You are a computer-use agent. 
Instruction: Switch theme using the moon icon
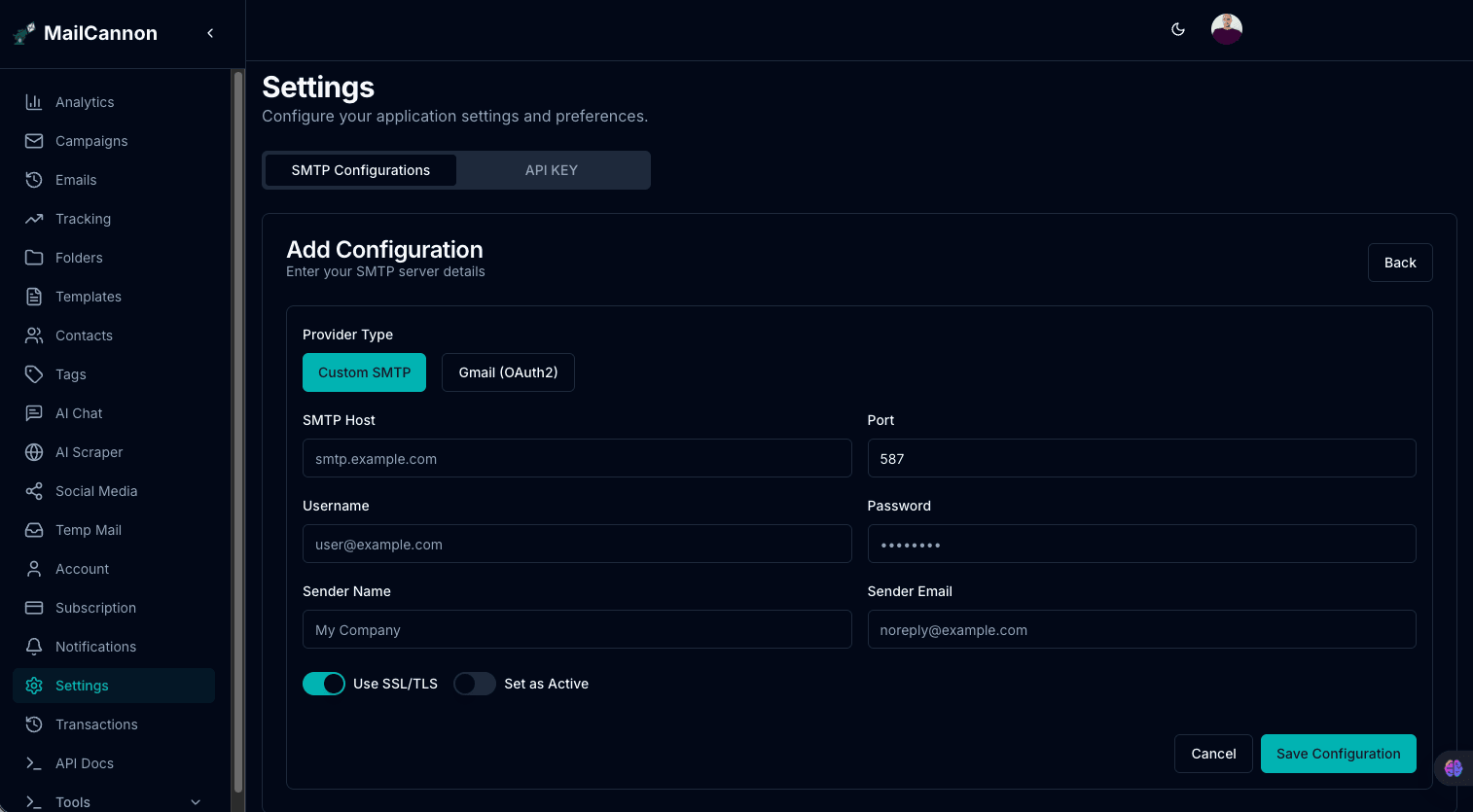coord(1178,29)
